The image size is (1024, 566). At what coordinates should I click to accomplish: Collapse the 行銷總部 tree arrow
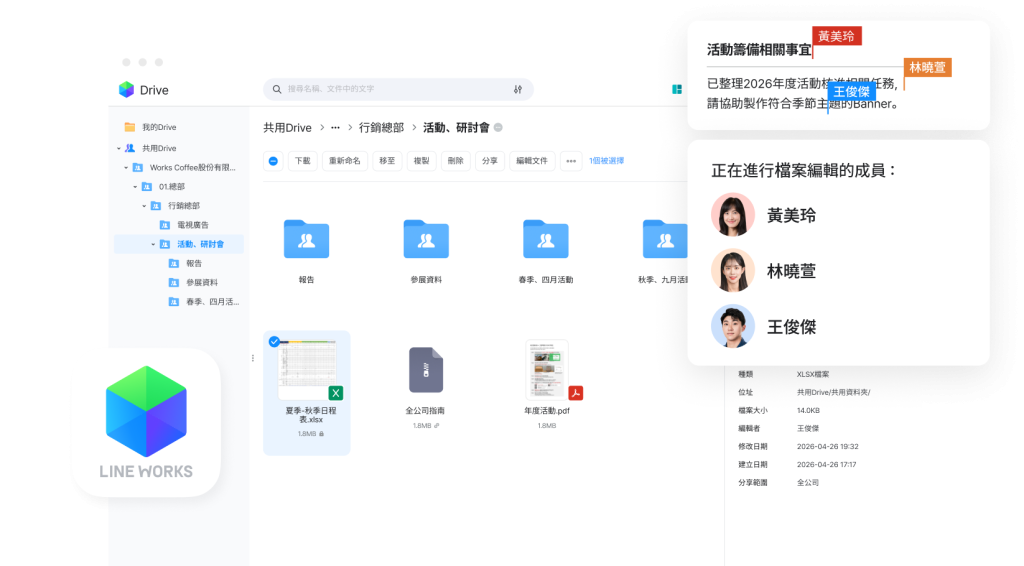pyautogui.click(x=144, y=206)
